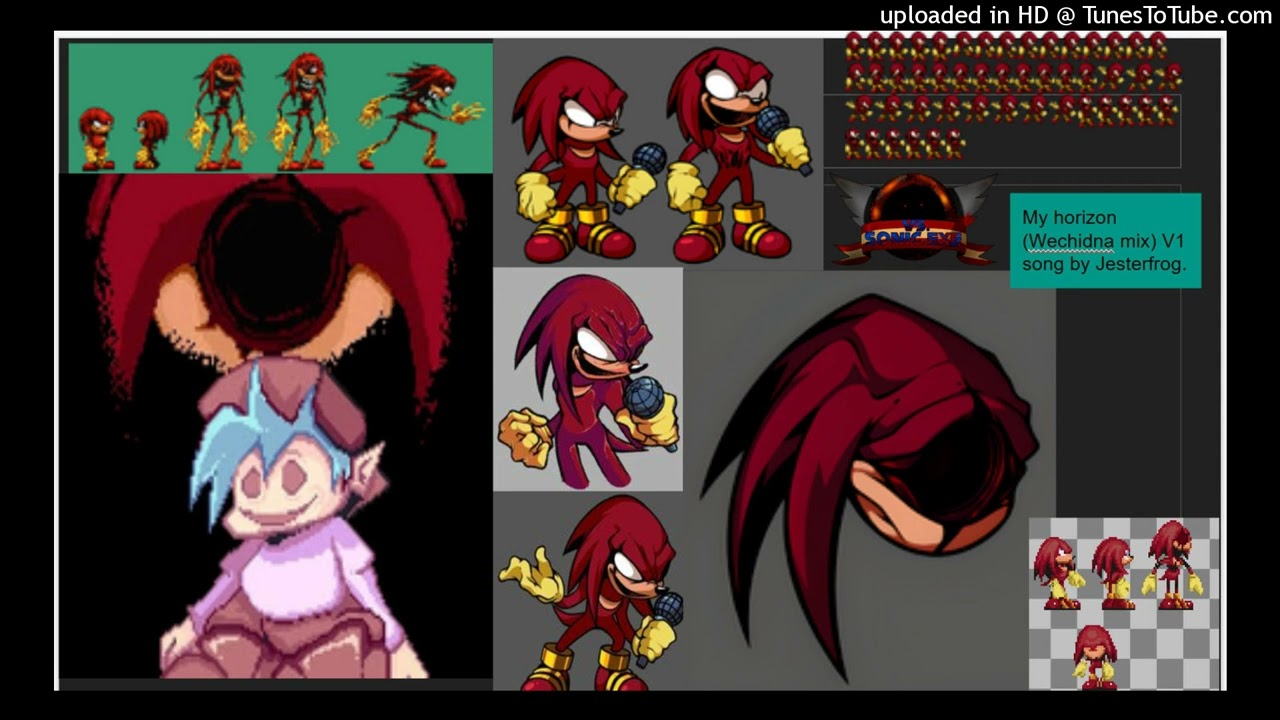Click the echidna artwork on light gray background
This screenshot has width=1280, height=720.
coord(588,380)
